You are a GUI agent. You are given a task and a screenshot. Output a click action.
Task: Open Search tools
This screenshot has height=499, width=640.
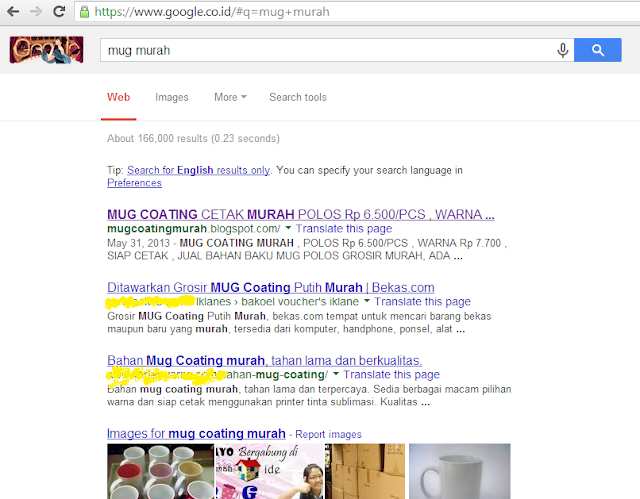[298, 97]
